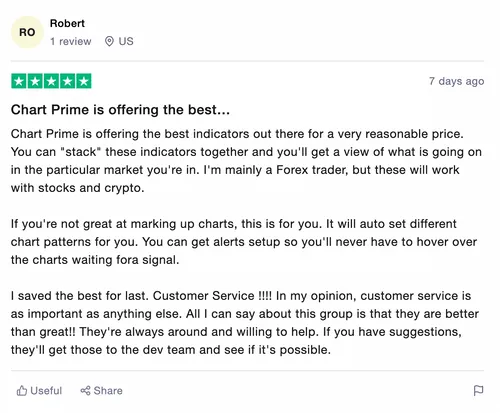This screenshot has width=500, height=413.
Task: Click the first green rating star
Action: (19, 81)
